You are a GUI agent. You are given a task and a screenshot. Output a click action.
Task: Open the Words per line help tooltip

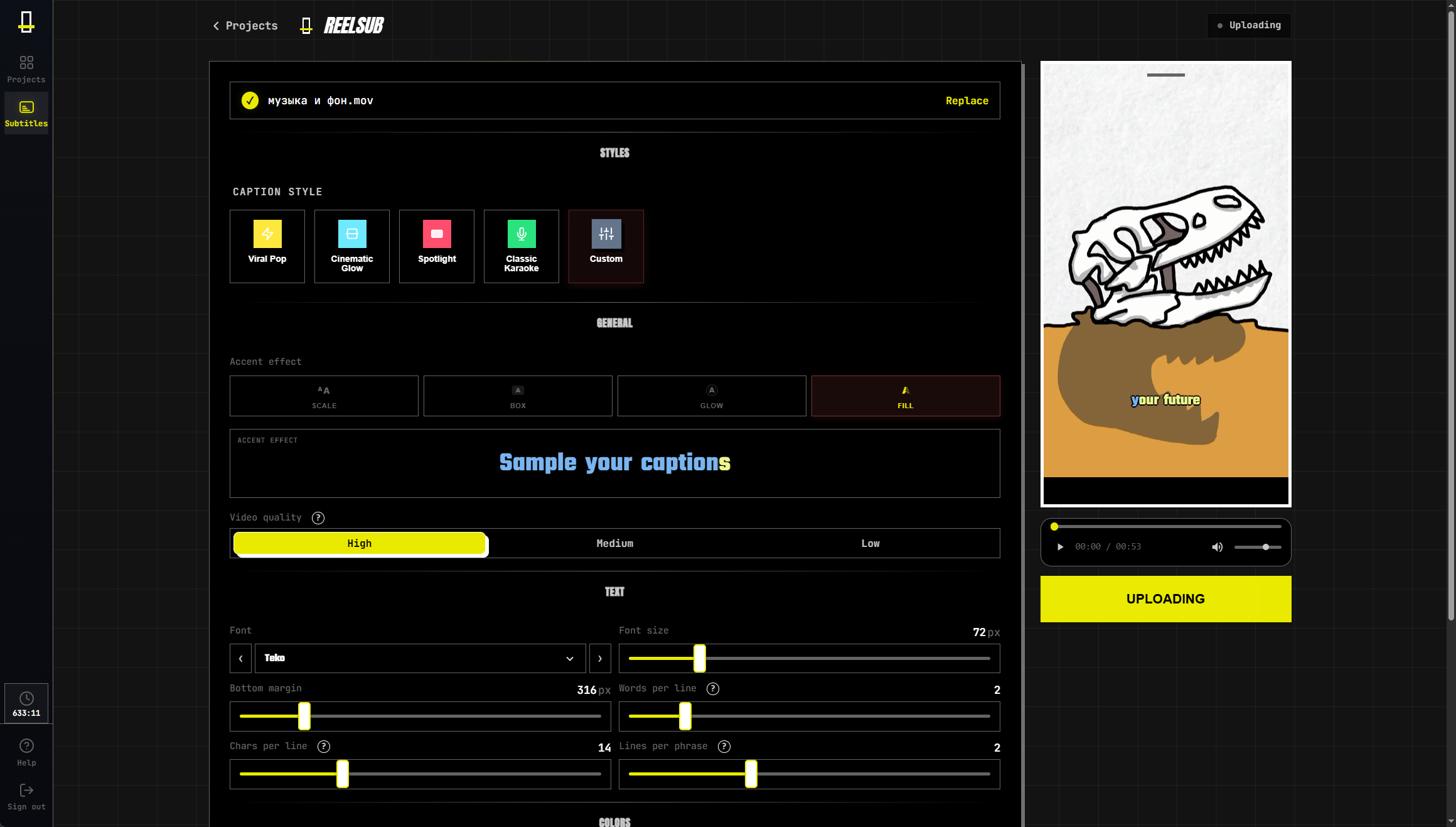(713, 689)
